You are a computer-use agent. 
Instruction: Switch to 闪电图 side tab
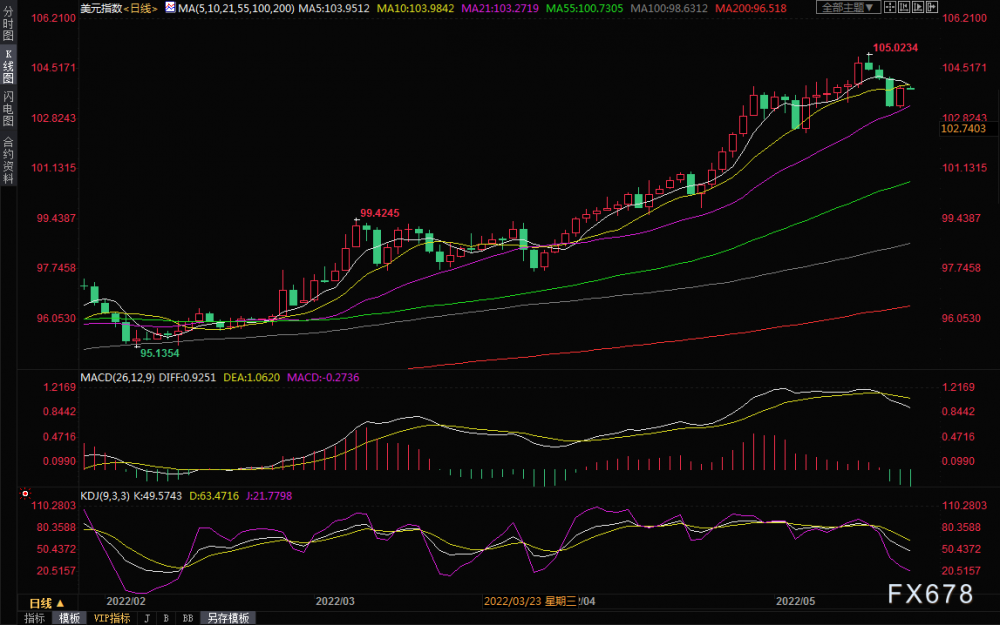pyautogui.click(x=8, y=108)
